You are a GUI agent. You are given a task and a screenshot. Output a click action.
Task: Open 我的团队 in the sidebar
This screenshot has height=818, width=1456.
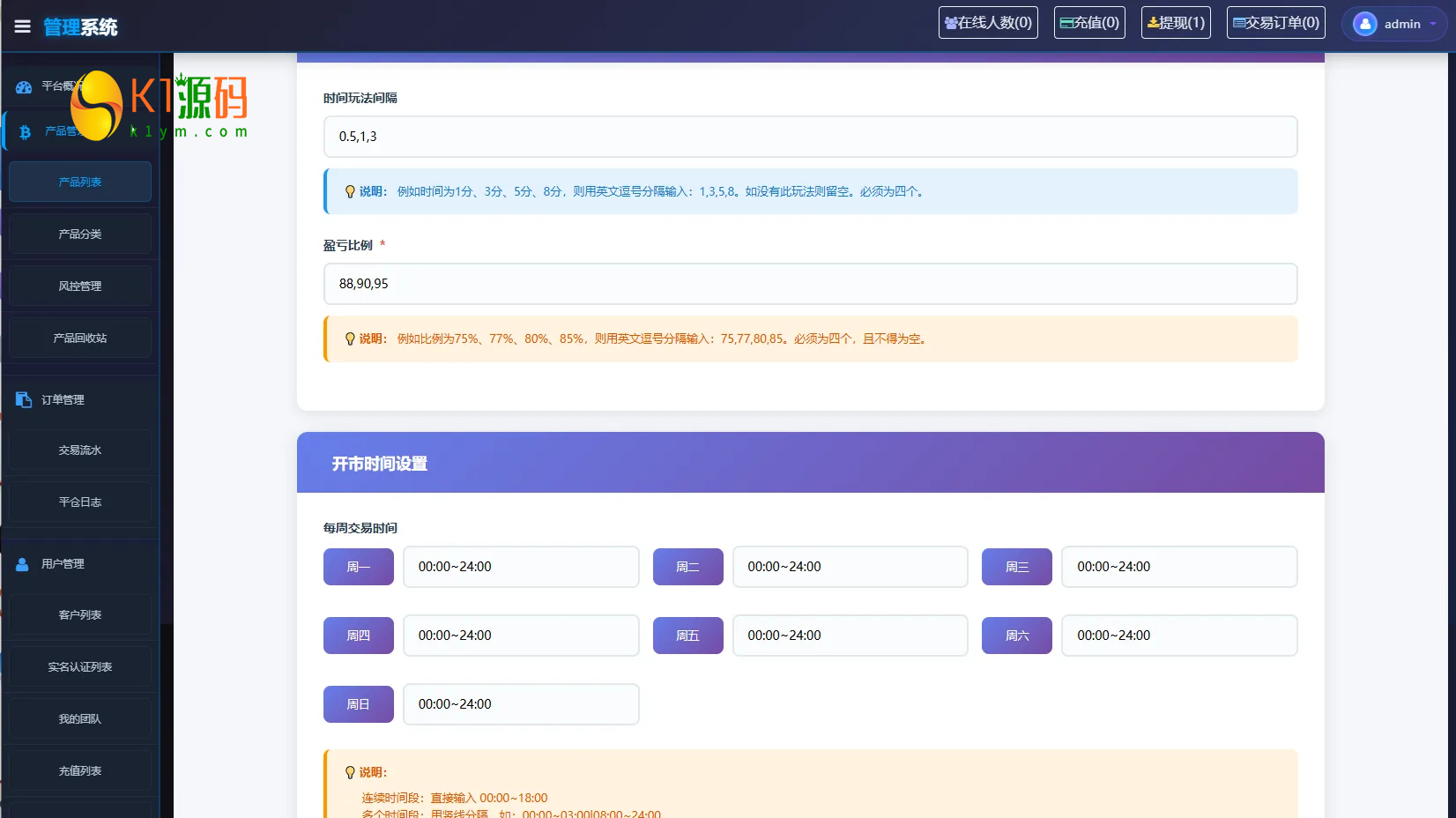[80, 718]
